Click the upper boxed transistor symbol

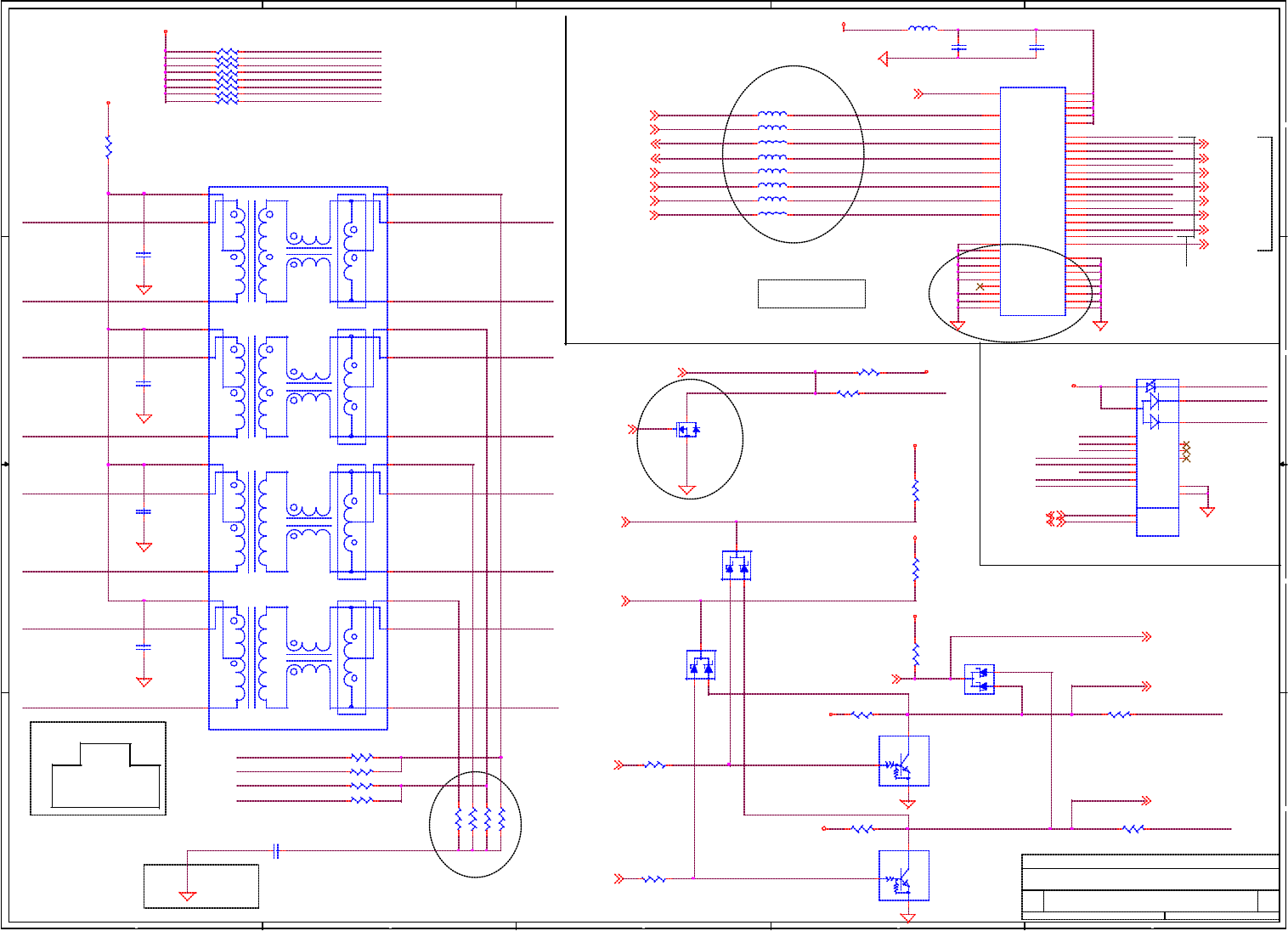pos(903,761)
